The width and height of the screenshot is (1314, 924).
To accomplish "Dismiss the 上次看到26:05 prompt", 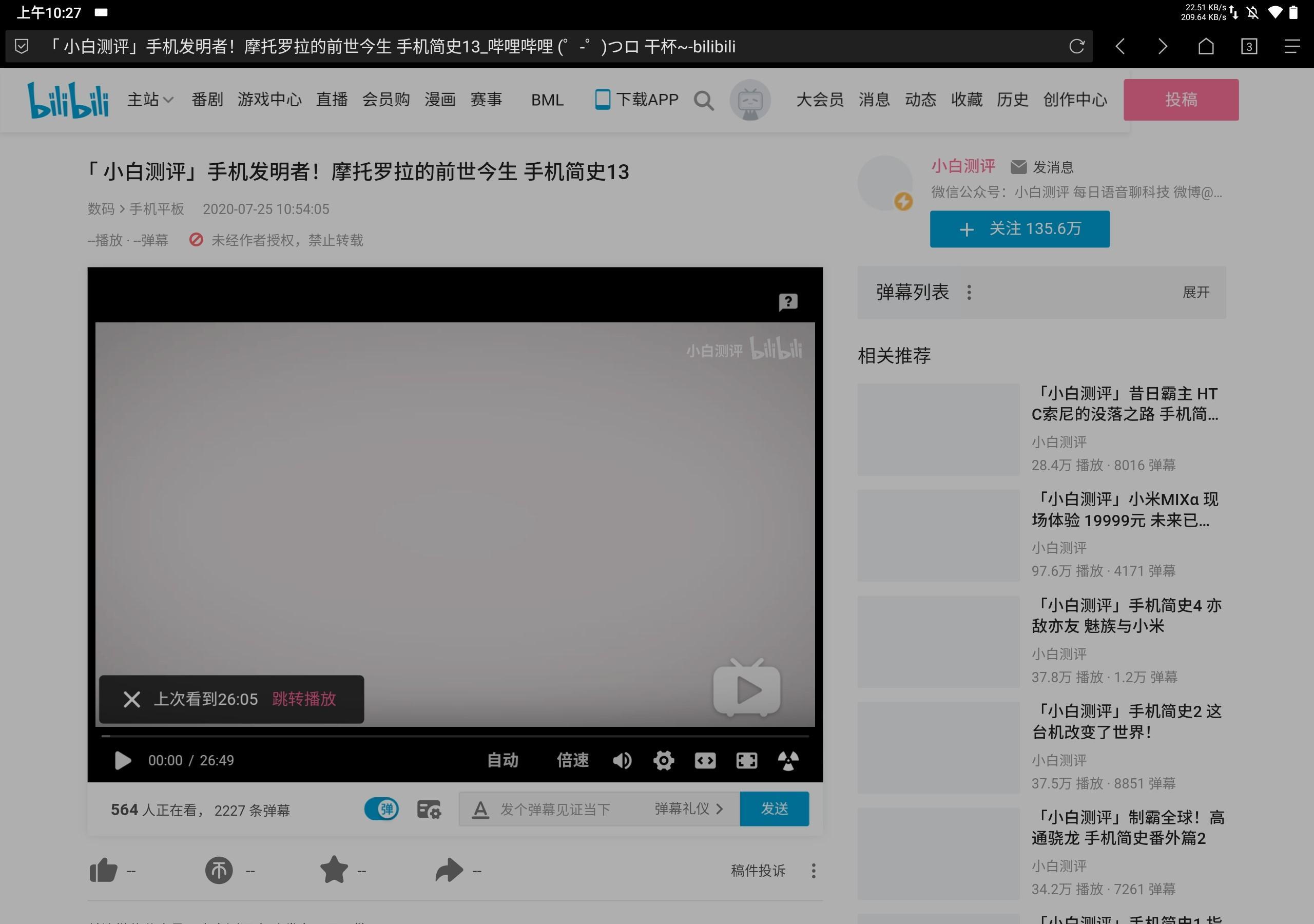I will tap(131, 699).
